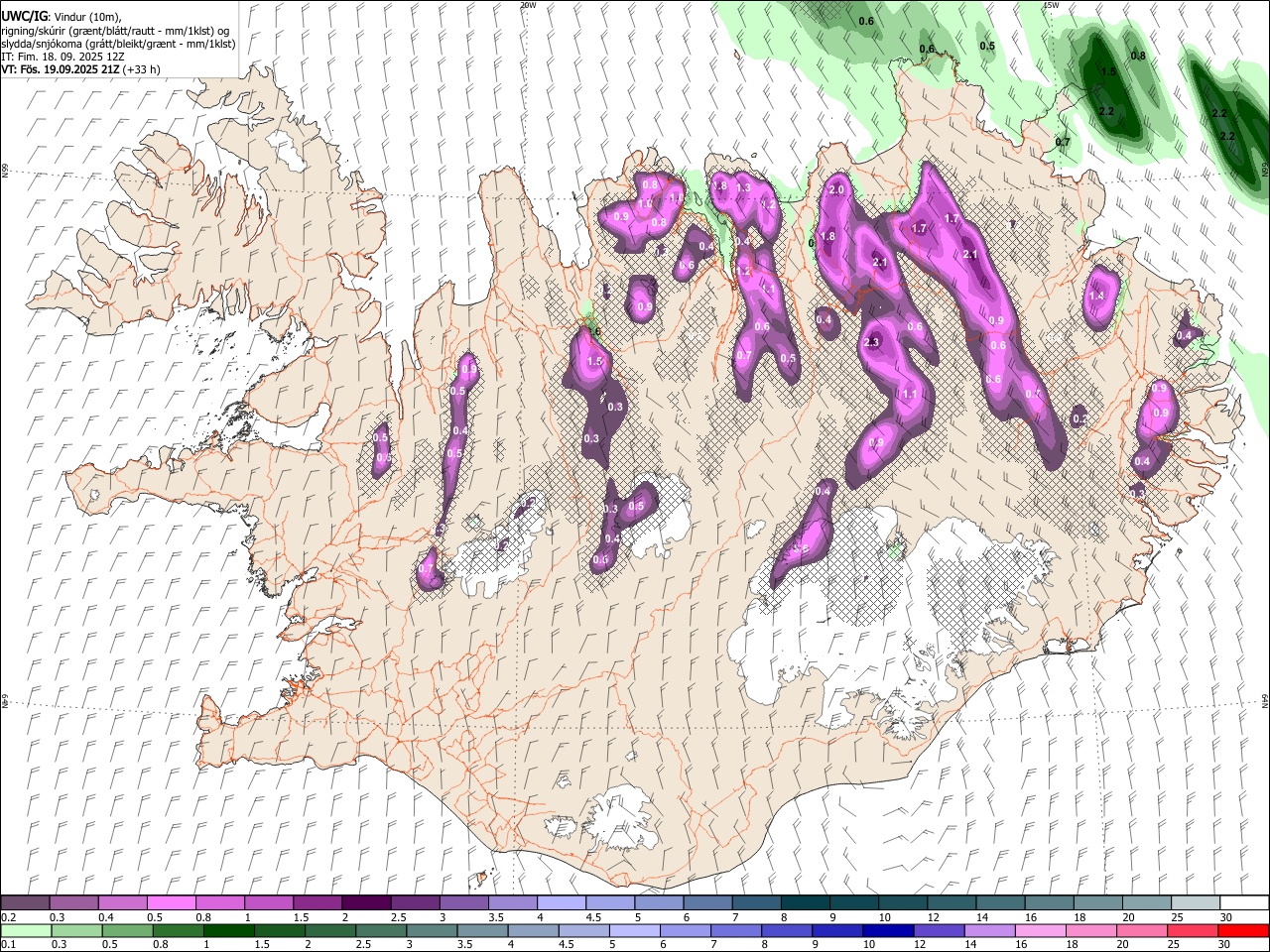Click the 0.2 label on upper legend row
This screenshot has width=1270, height=952.
[x=8, y=918]
